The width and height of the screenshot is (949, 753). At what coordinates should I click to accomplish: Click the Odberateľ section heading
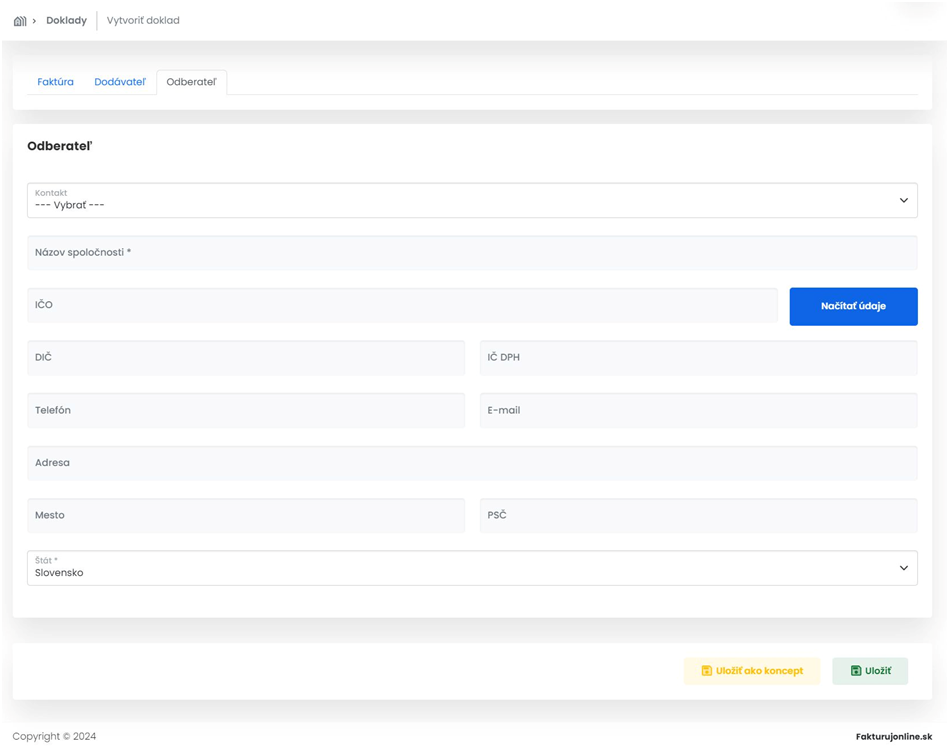click(x=60, y=146)
